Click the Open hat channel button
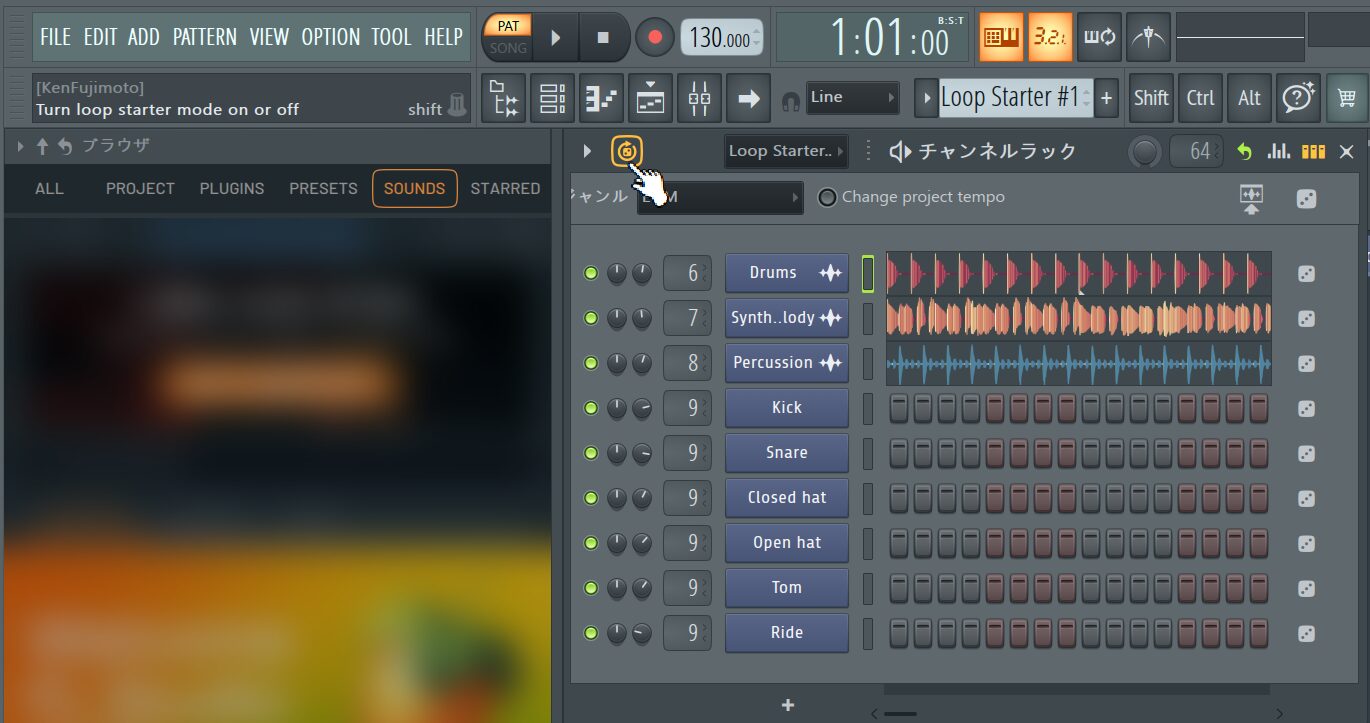Image resolution: width=1370 pixels, height=723 pixels. pyautogui.click(x=786, y=543)
